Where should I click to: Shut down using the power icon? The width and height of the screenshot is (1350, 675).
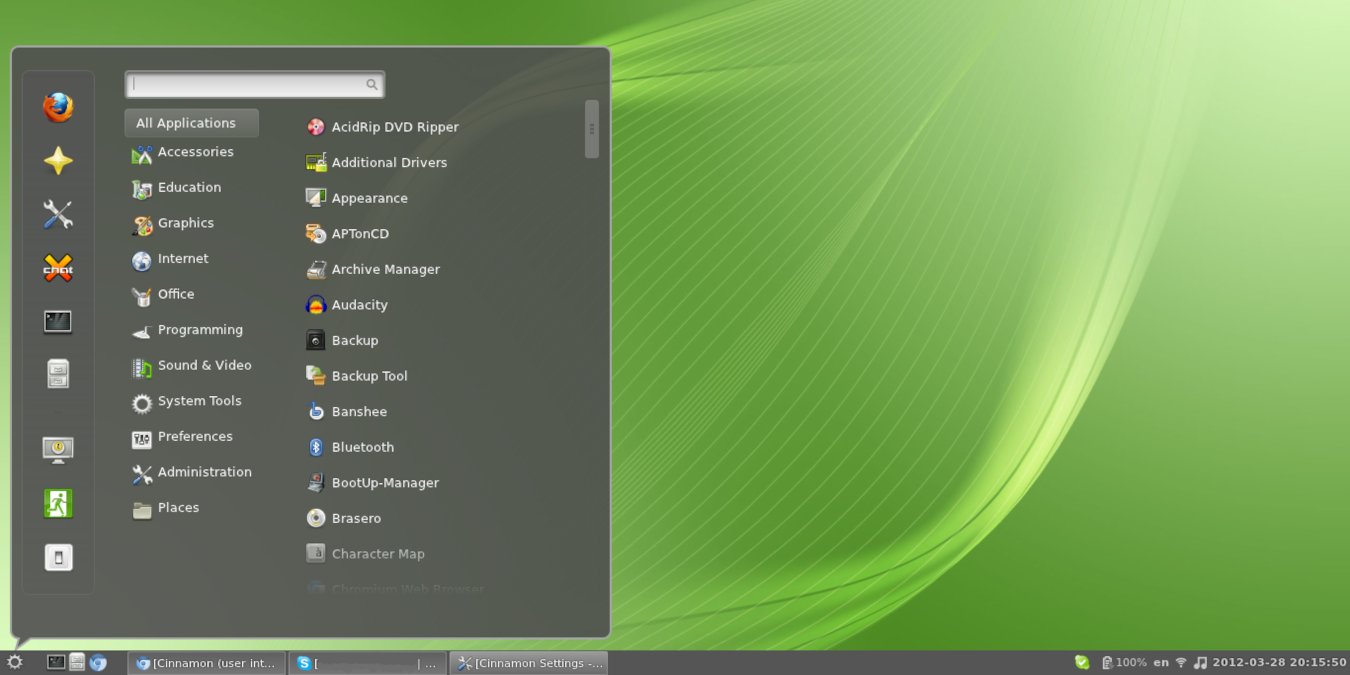pos(57,556)
